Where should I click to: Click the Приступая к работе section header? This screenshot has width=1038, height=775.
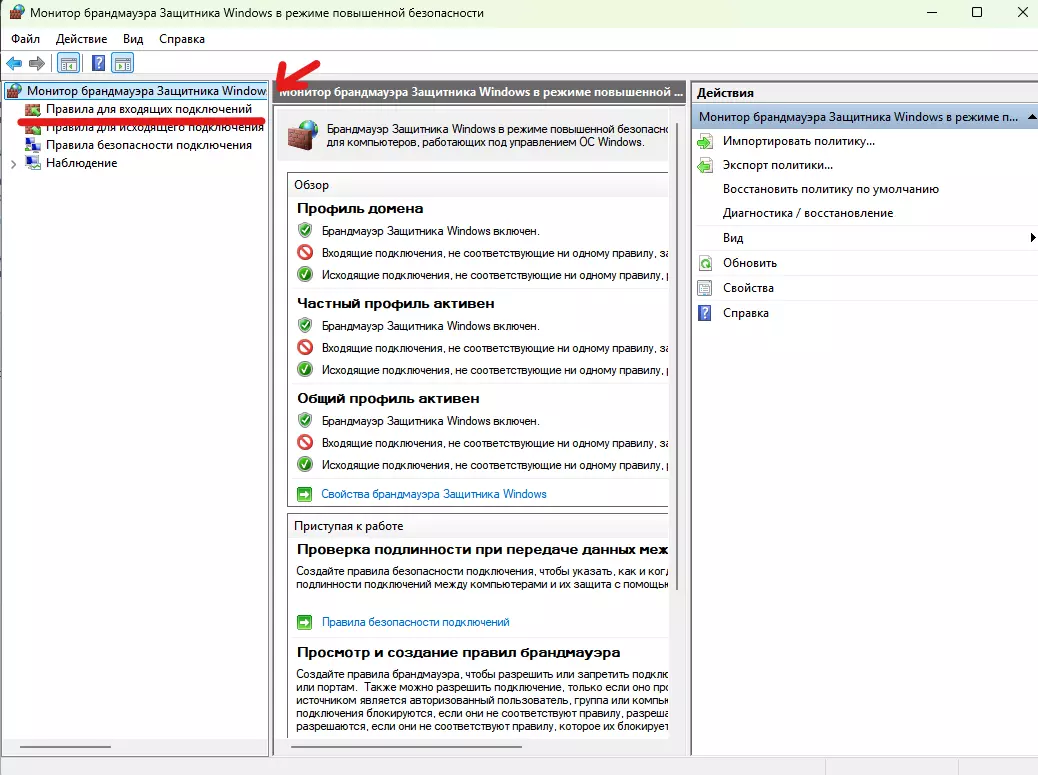[478, 526]
